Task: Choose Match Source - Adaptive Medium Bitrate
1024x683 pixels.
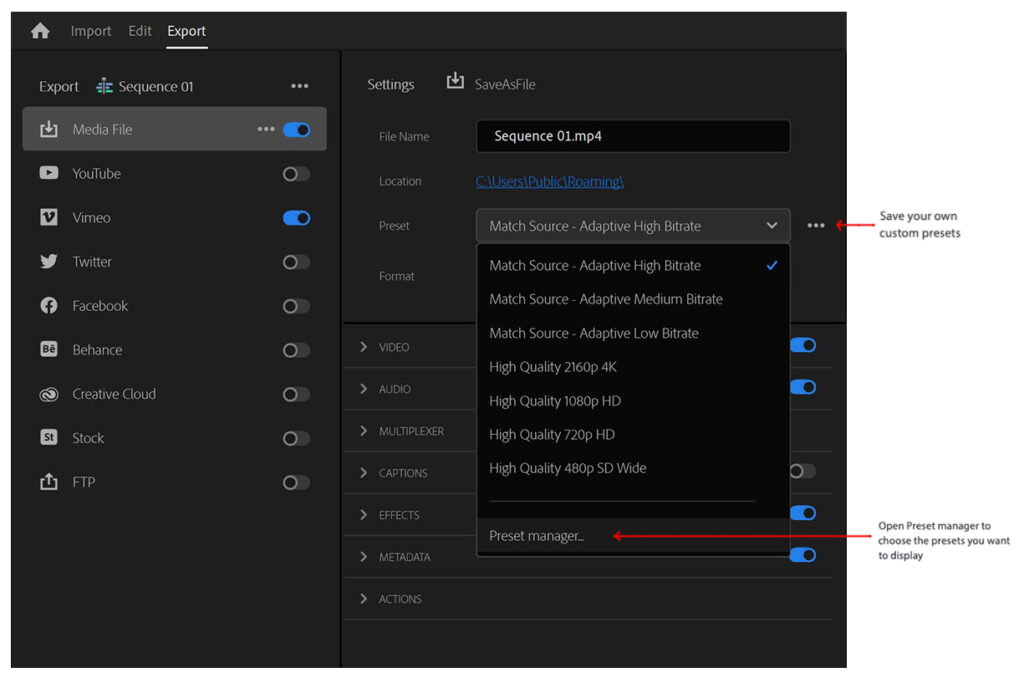Action: point(633,299)
